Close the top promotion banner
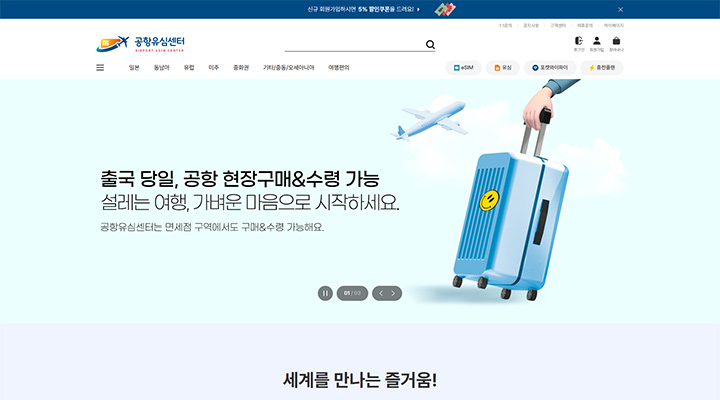720x400 pixels. coord(620,9)
